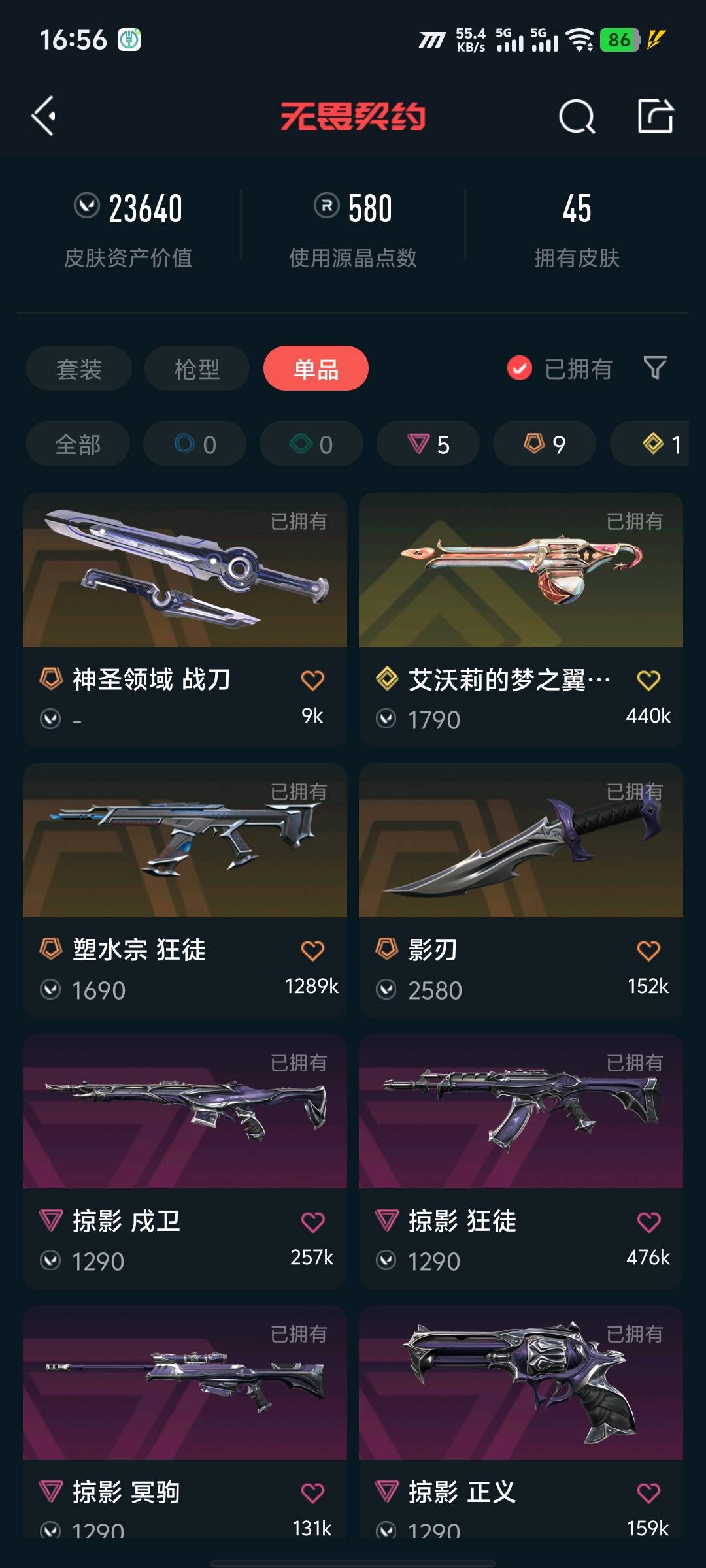
Task: Favorite the 神圣领域 战刀 heart icon
Action: (312, 680)
